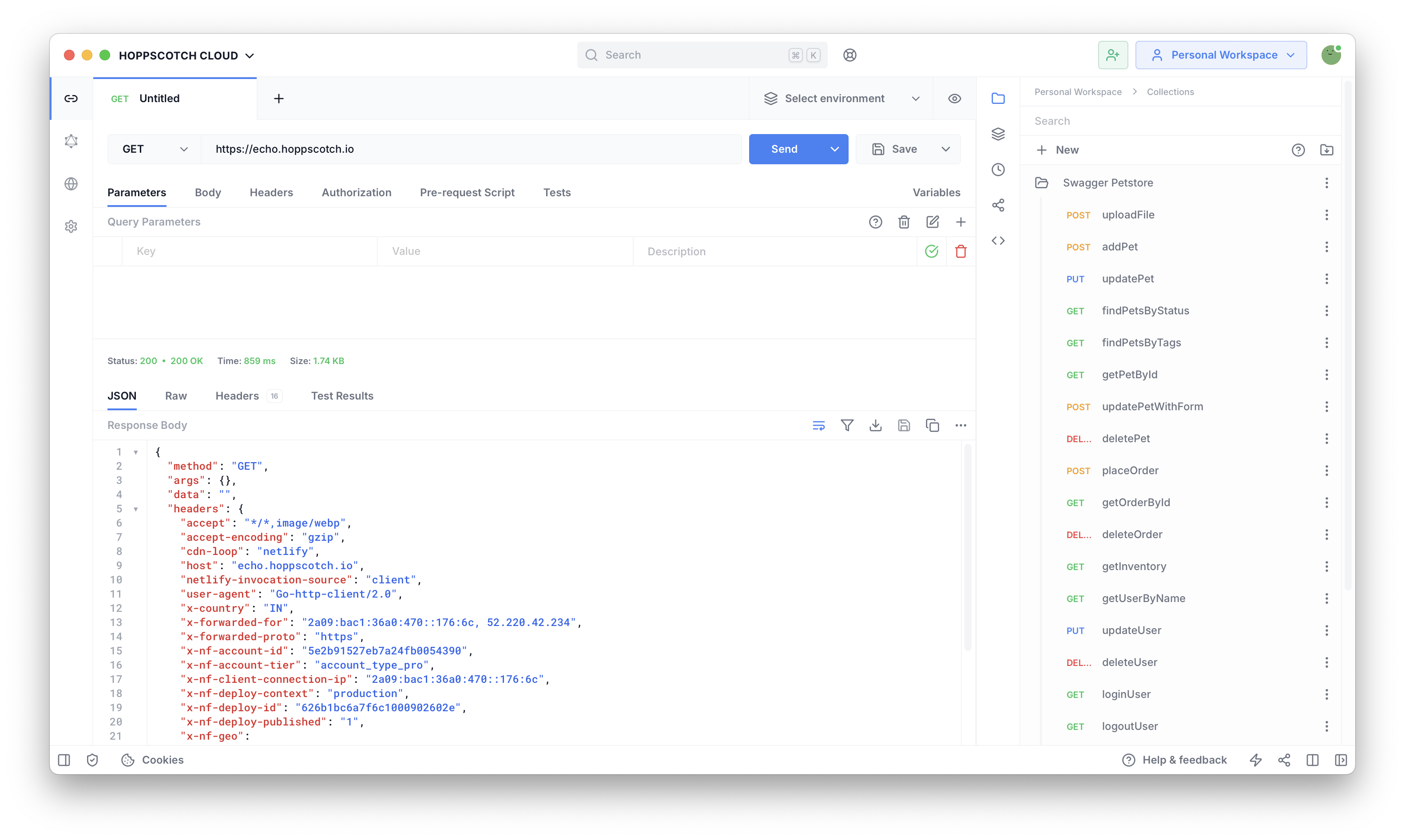The width and height of the screenshot is (1405, 840).
Task: Open the Tests tab
Action: point(556,192)
